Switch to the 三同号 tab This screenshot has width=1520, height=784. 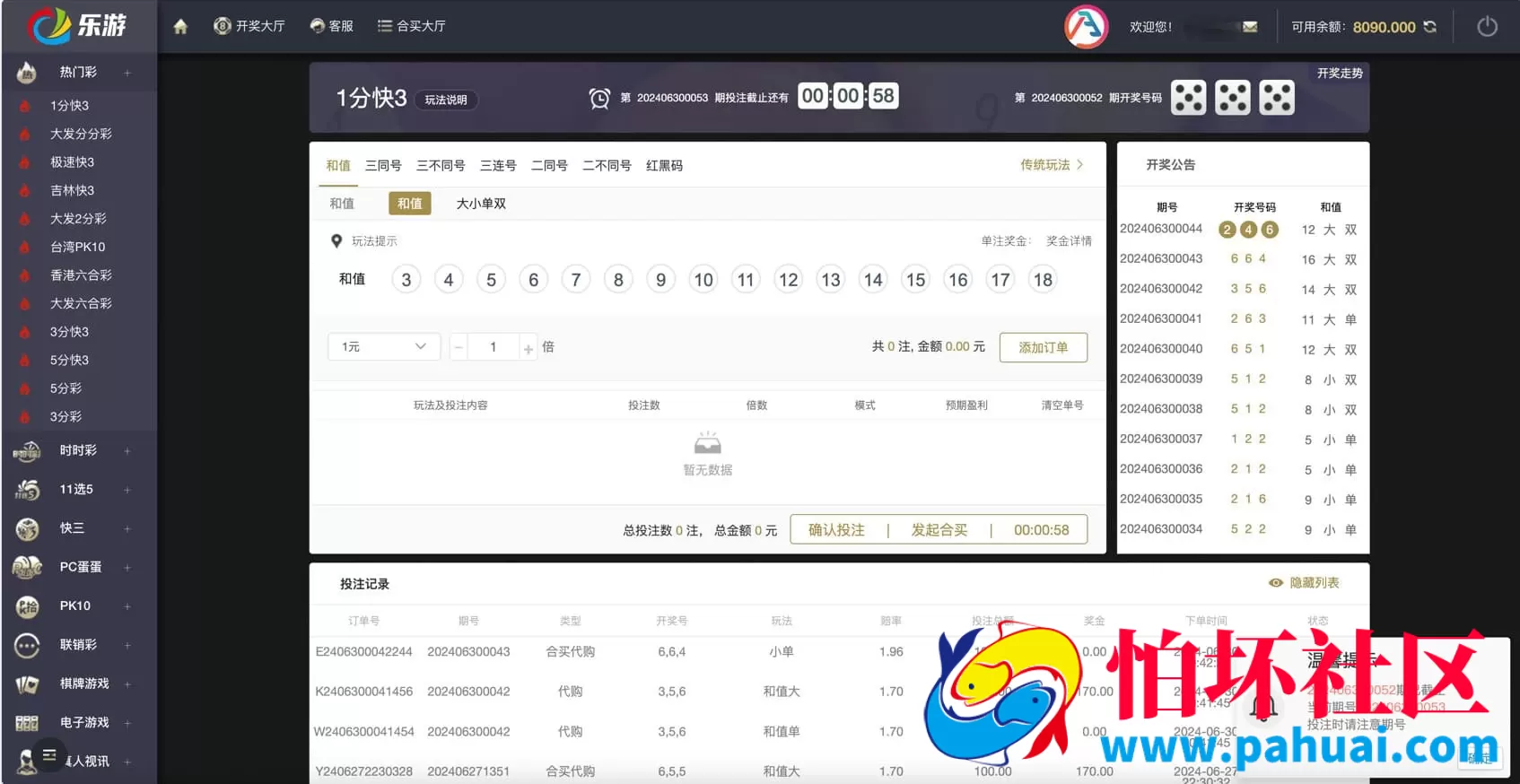383,166
